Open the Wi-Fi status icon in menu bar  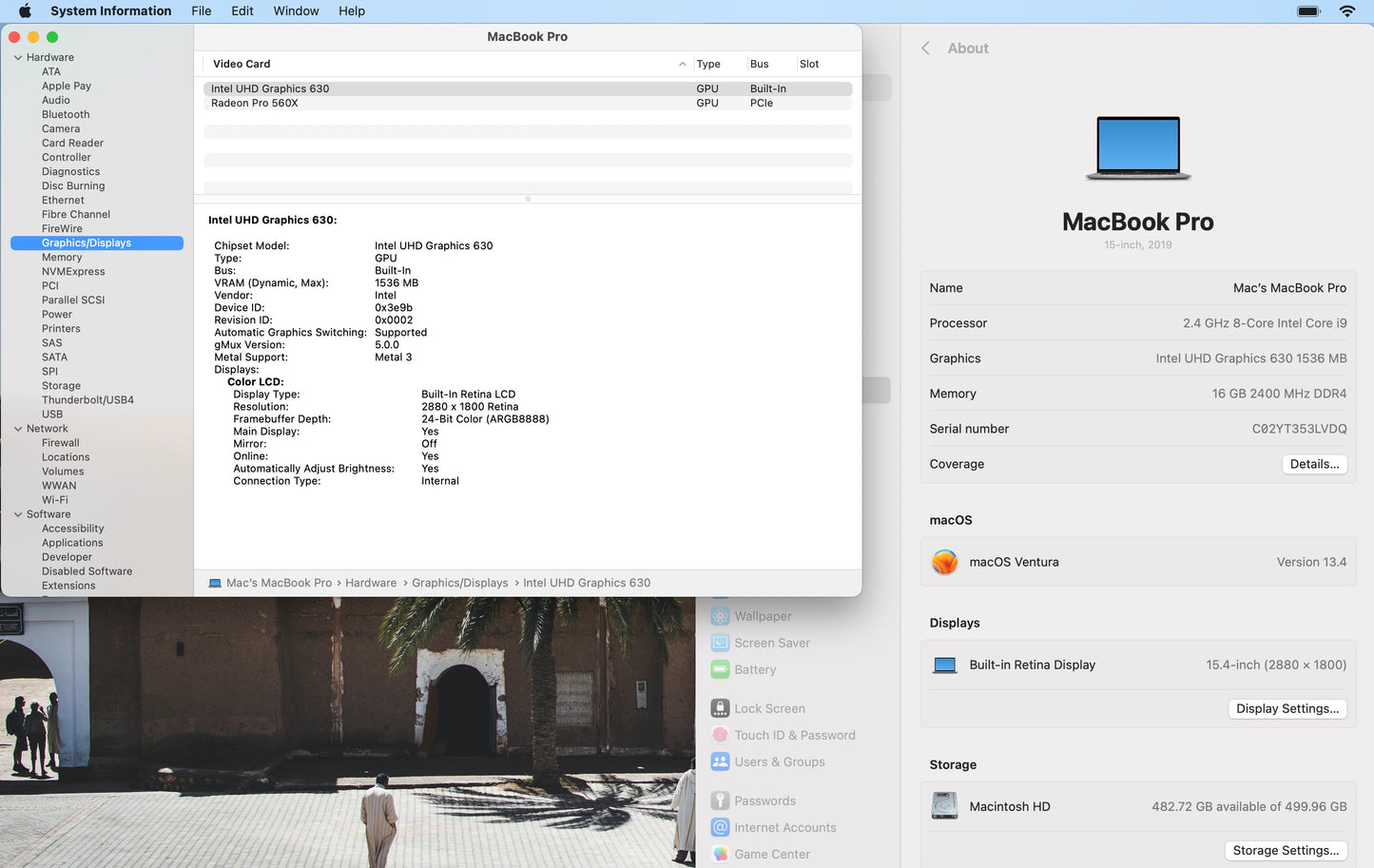coord(1346,11)
